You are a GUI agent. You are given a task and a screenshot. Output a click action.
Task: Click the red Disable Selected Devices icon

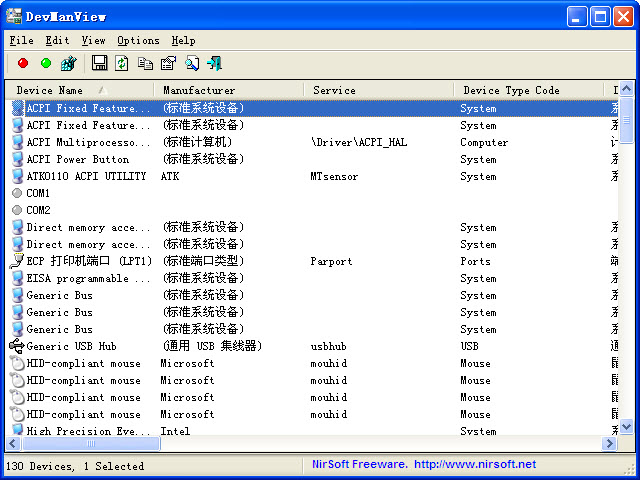click(23, 63)
